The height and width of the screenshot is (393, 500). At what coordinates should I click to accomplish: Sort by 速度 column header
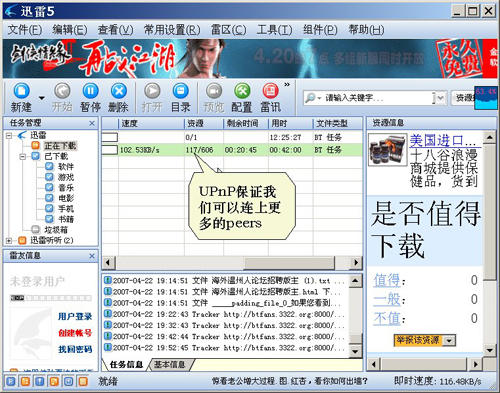tap(151, 123)
